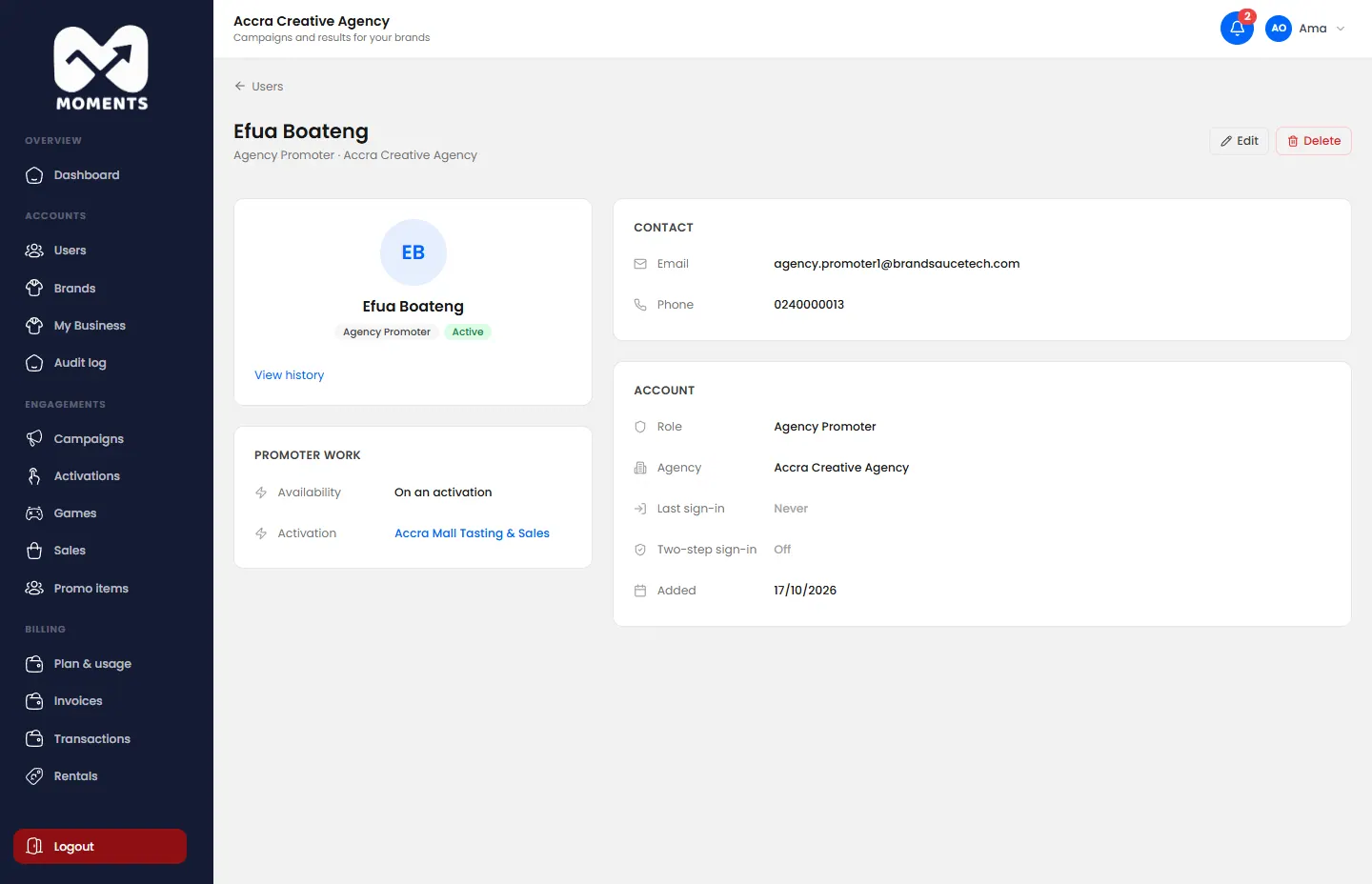Open Accra Mall Tasting & Sales activation
Viewport: 1372px width, 884px height.
coord(472,533)
